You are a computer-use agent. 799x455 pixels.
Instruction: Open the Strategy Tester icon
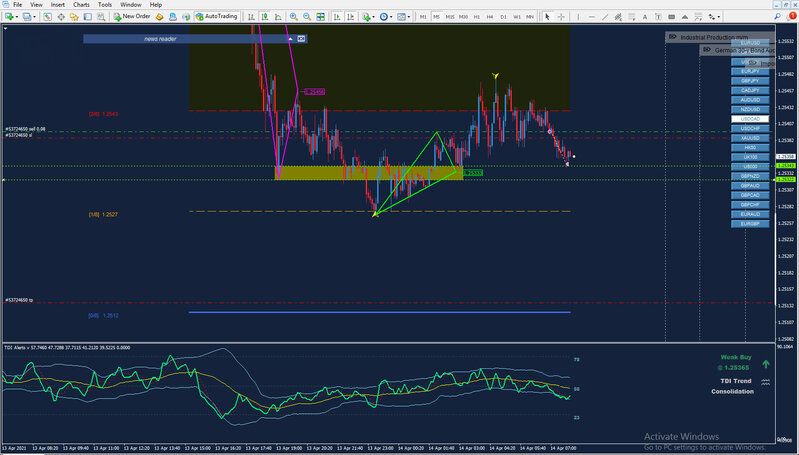coord(101,17)
